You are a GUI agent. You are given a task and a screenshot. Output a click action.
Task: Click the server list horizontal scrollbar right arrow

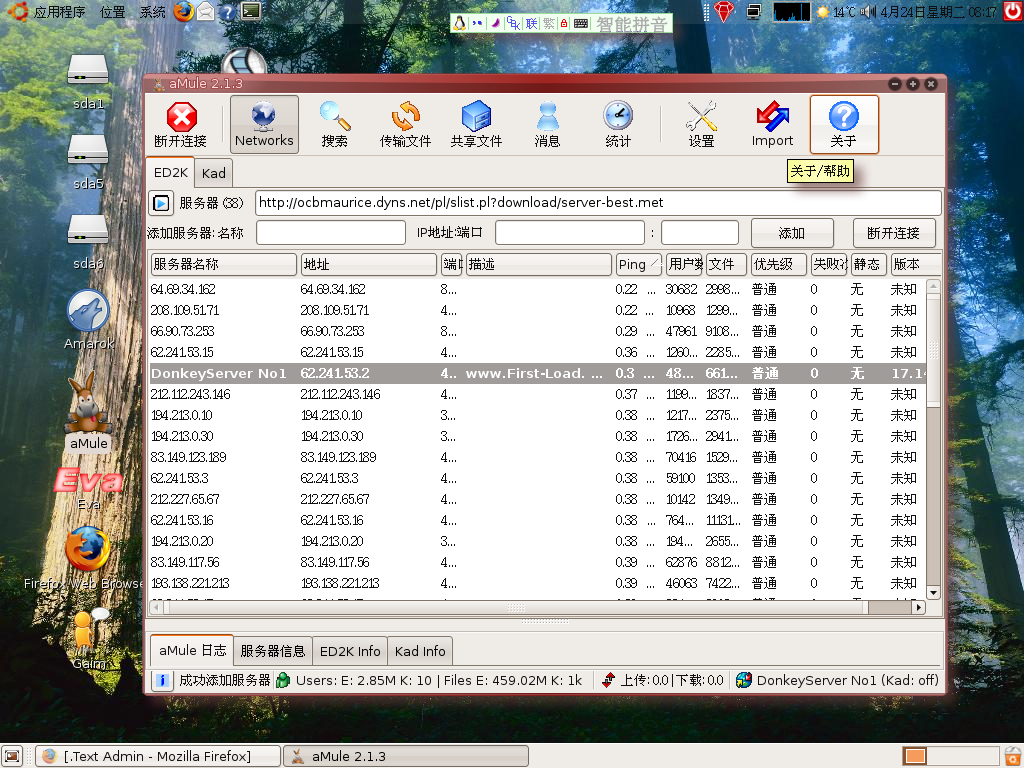click(x=919, y=607)
